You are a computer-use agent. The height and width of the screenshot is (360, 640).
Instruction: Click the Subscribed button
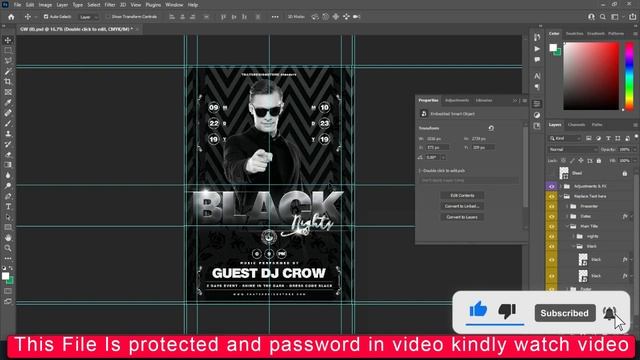pyautogui.click(x=564, y=313)
